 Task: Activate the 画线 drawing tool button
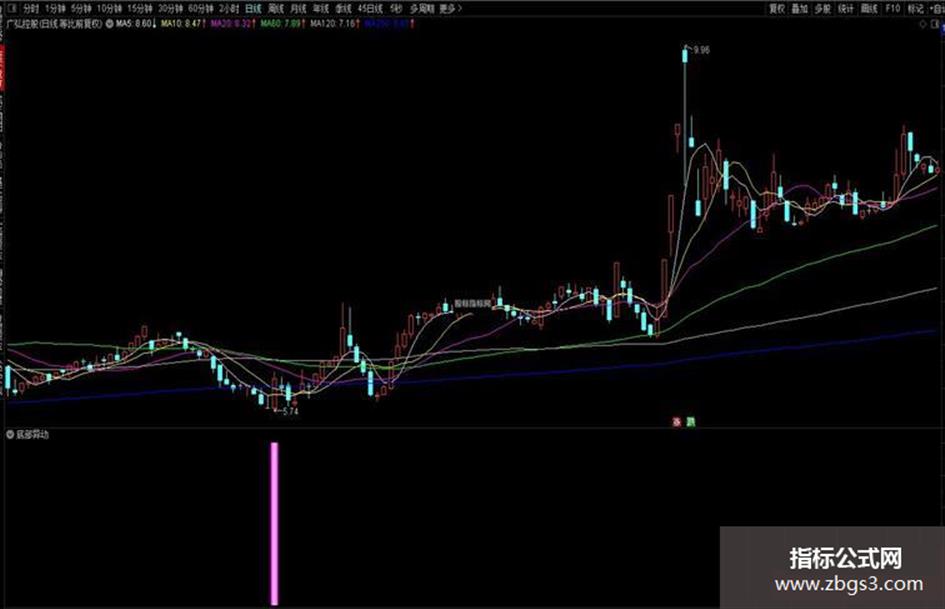point(869,8)
